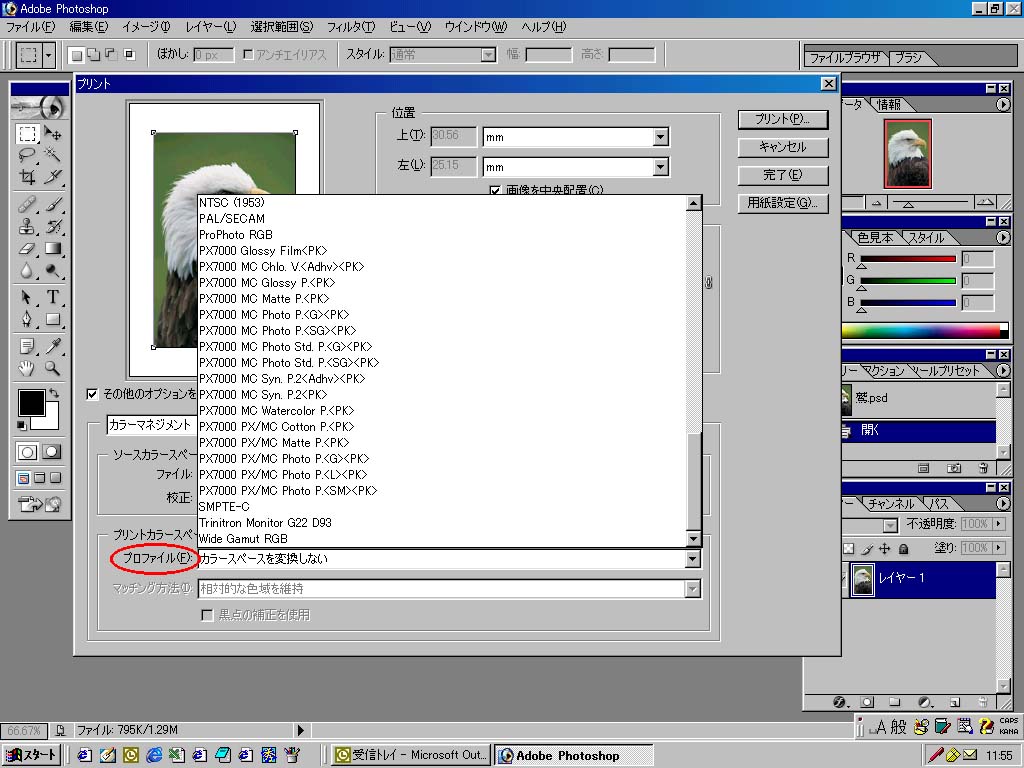Screen dimensions: 1024x768
Task: Expand the マッチング方法 dropdown
Action: (692, 589)
